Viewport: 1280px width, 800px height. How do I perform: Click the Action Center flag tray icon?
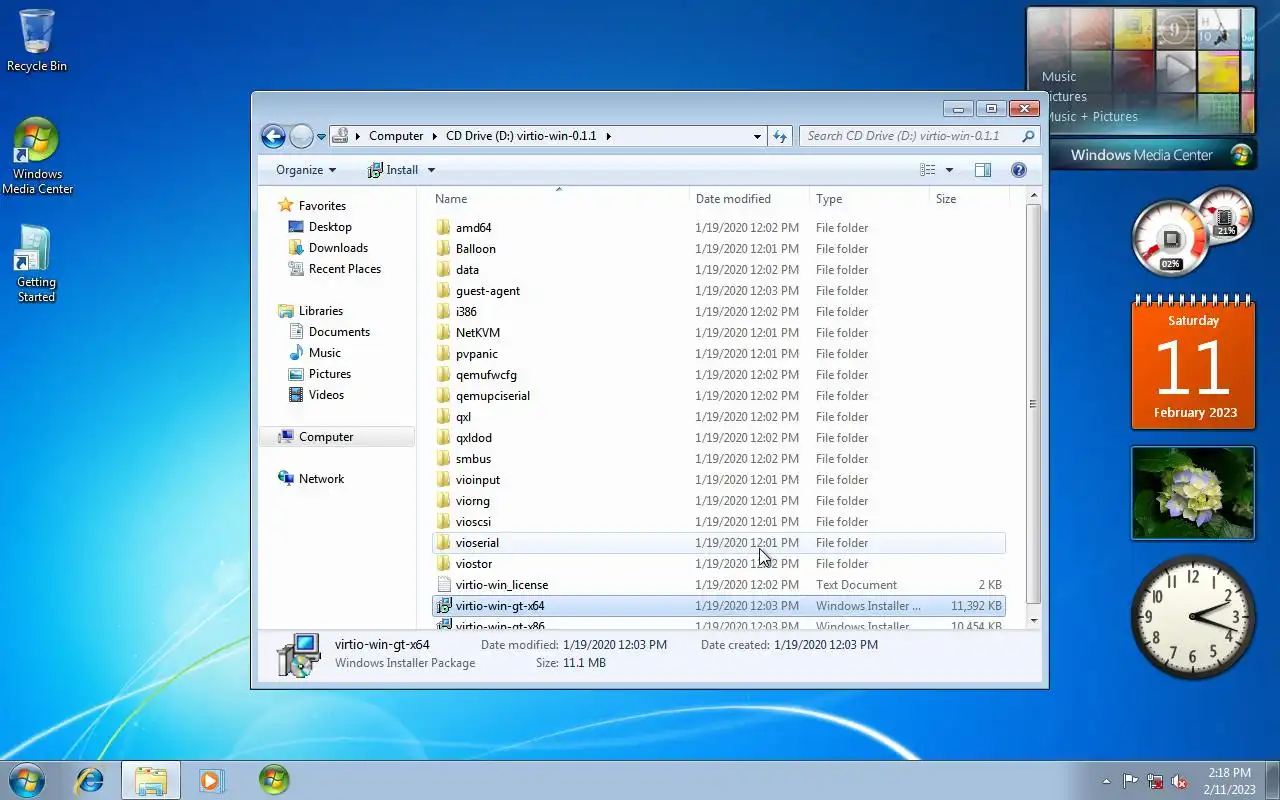(1130, 781)
